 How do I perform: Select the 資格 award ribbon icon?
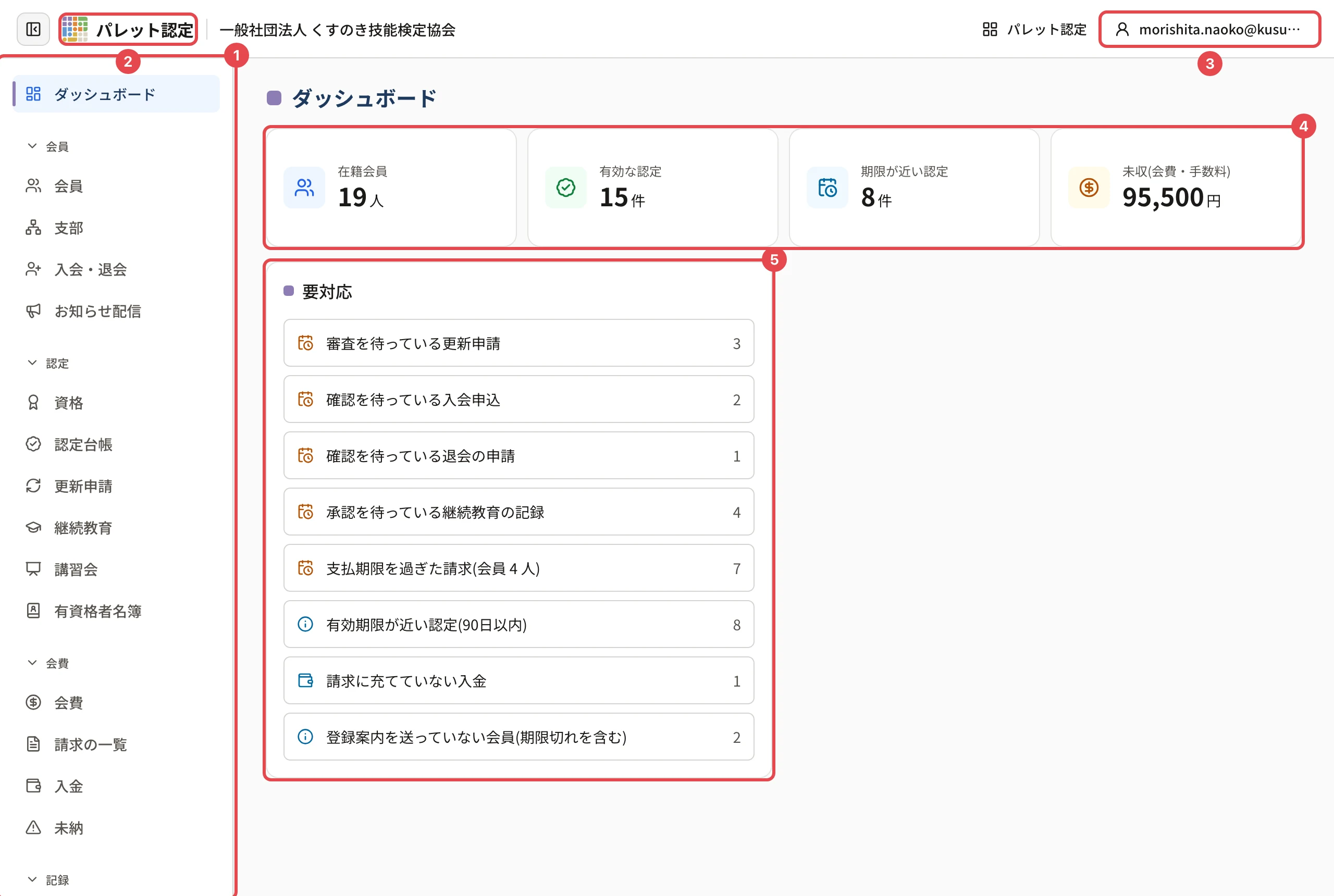click(x=33, y=403)
